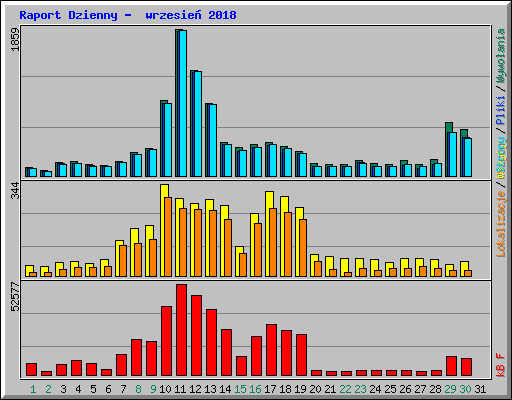Screen dimensions: 512x400
Task: Click the tallest cyan bar for day 11
Action: coord(183,103)
